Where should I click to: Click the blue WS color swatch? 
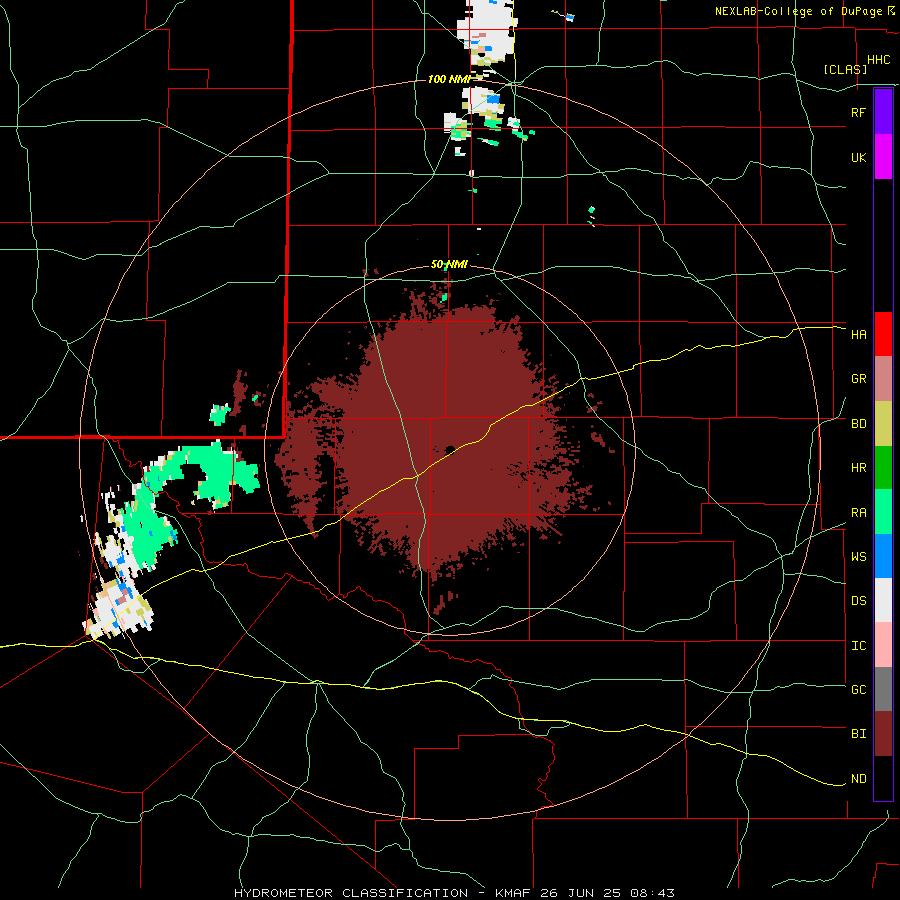point(883,556)
